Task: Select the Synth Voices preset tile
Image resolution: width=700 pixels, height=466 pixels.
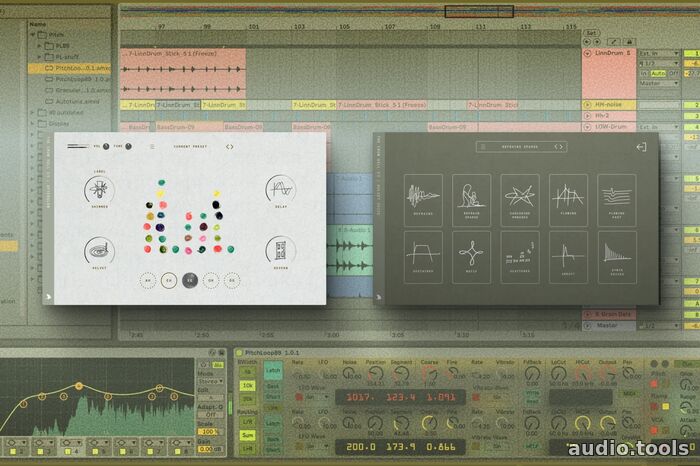Action: [616, 255]
